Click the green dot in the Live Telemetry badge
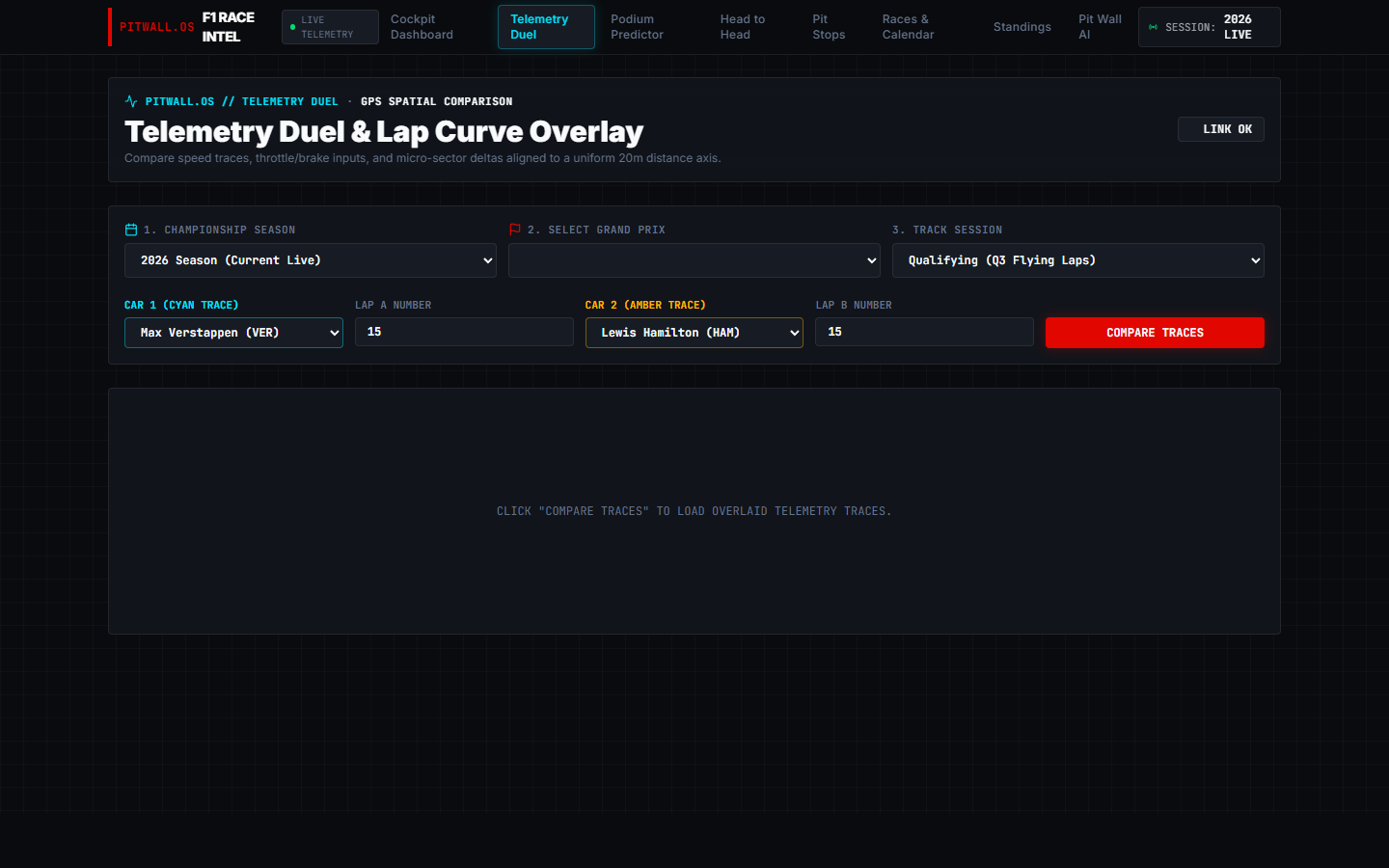This screenshot has width=1389, height=868. click(x=293, y=27)
